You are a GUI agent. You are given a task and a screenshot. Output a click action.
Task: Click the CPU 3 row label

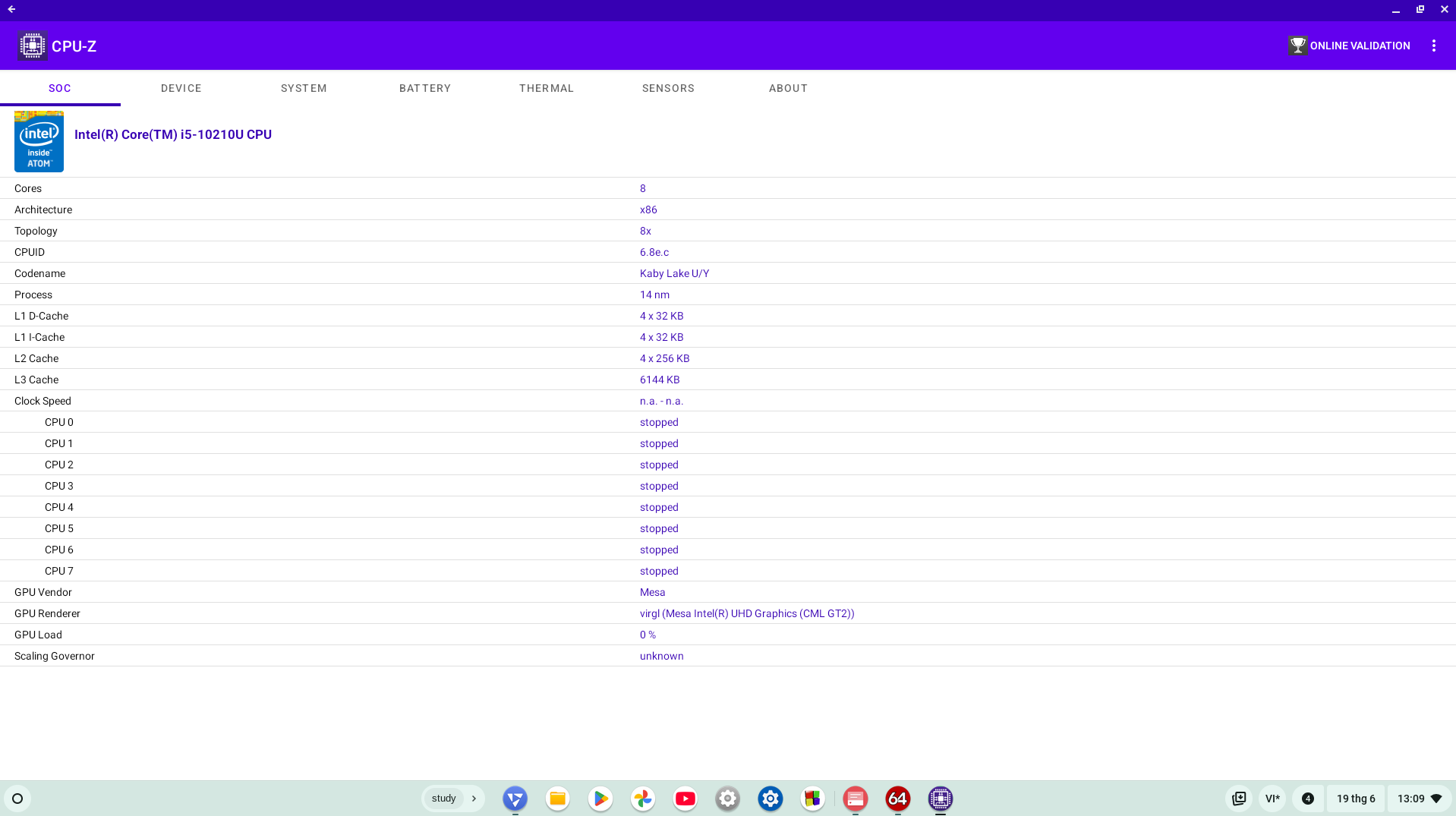(x=59, y=486)
